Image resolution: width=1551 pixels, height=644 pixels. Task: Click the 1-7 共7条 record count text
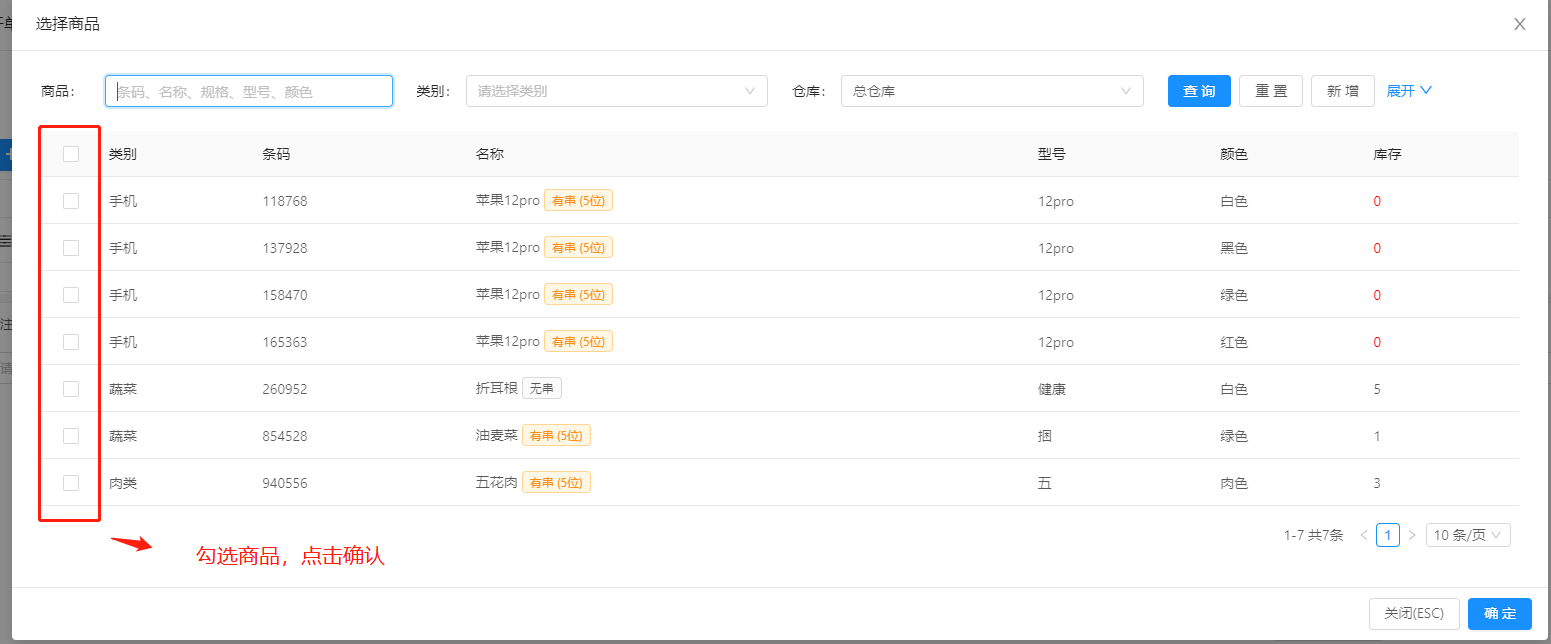click(1313, 535)
